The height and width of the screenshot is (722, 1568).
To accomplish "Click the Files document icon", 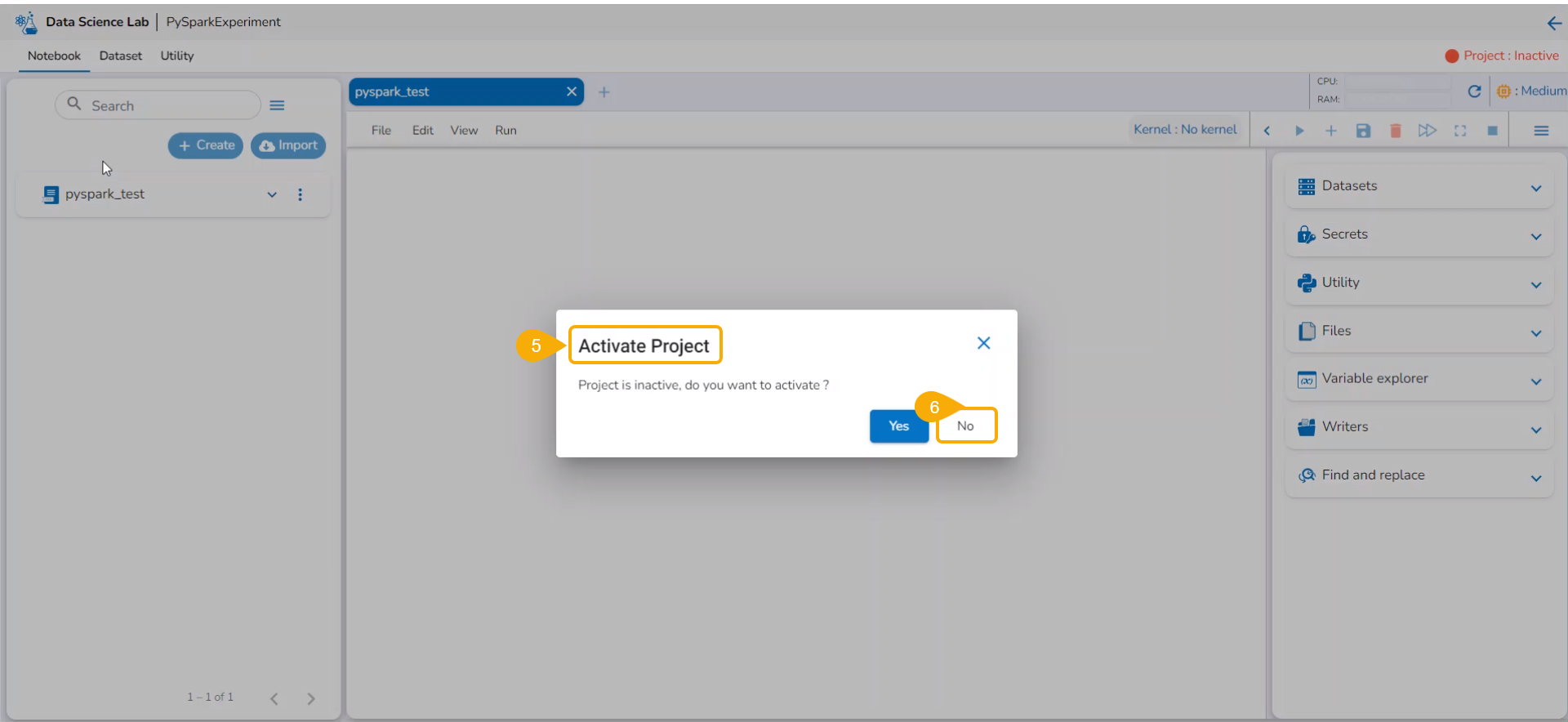I will 1307,331.
